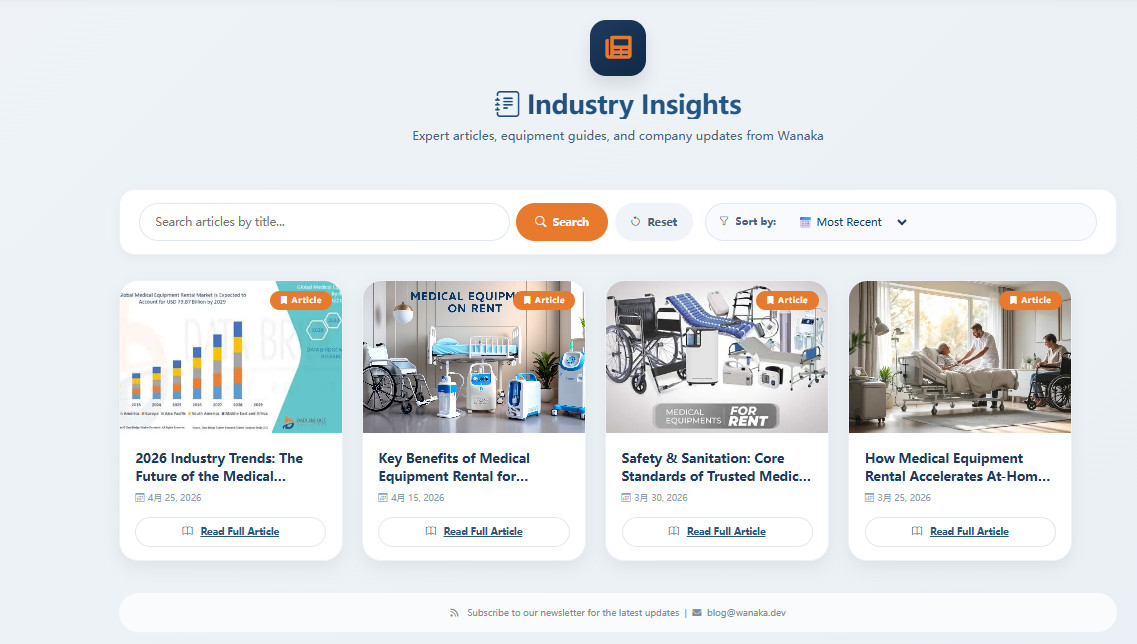Image resolution: width=1137 pixels, height=644 pixels.
Task: Click the Reset button
Action: tap(654, 222)
